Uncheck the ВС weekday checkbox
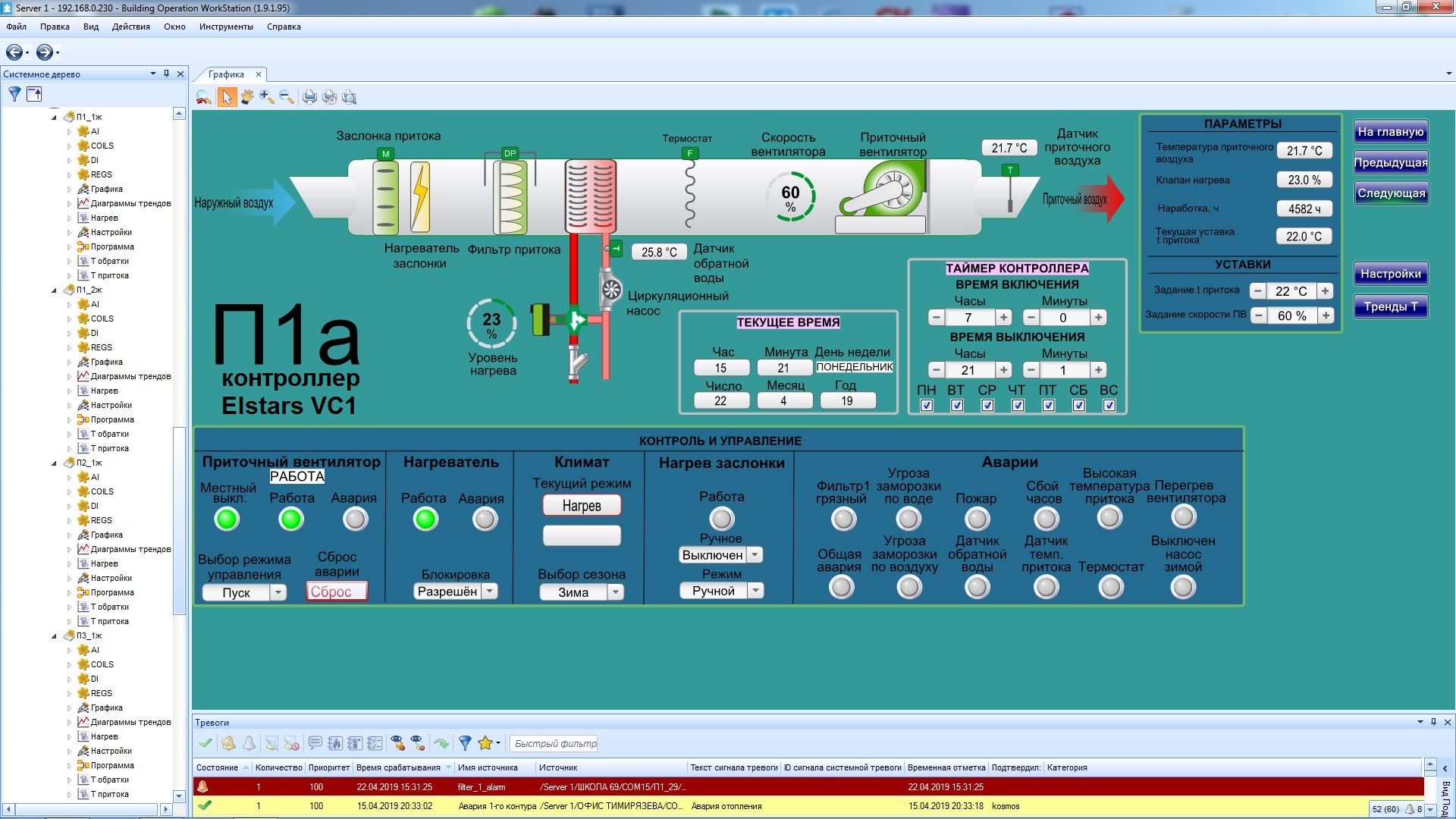Image resolution: width=1456 pixels, height=819 pixels. tap(1109, 406)
